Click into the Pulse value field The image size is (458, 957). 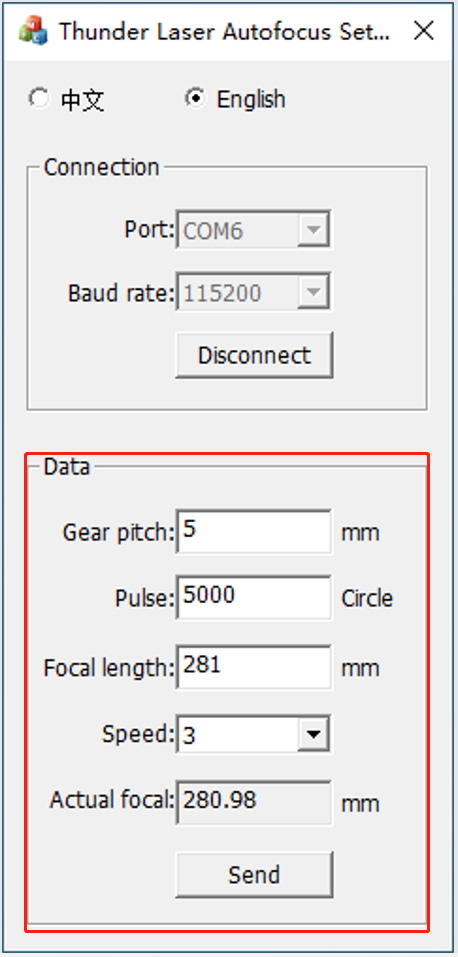pyautogui.click(x=254, y=597)
